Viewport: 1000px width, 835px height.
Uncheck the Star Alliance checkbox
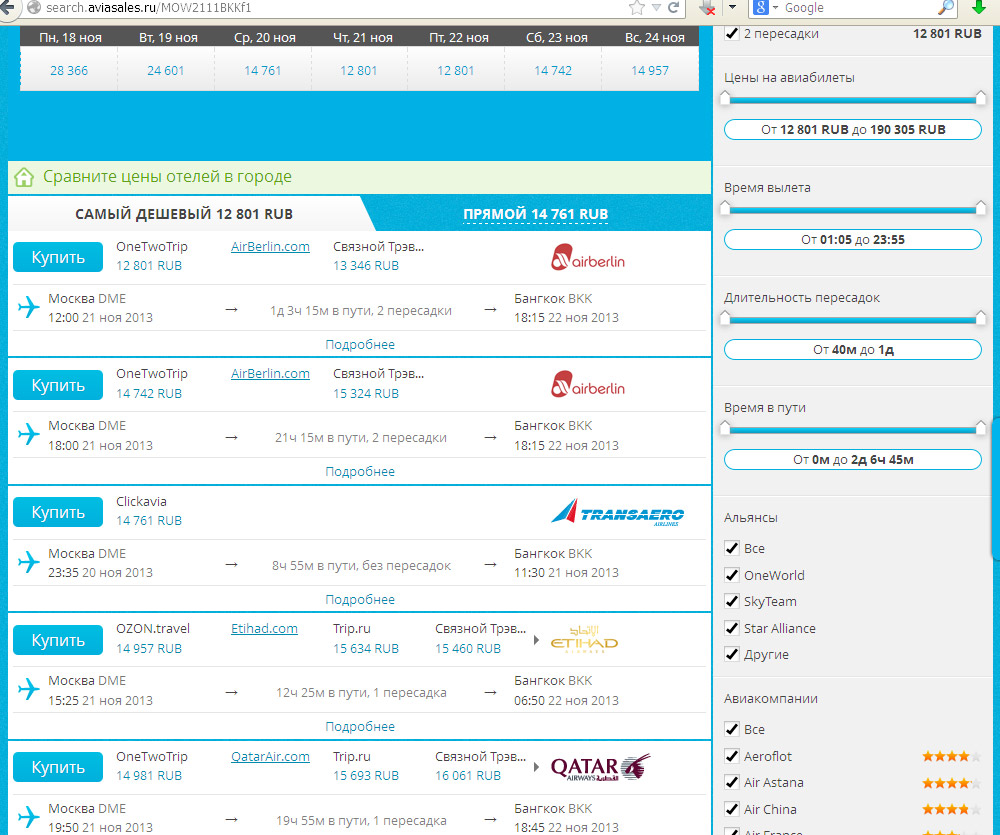[x=732, y=628]
